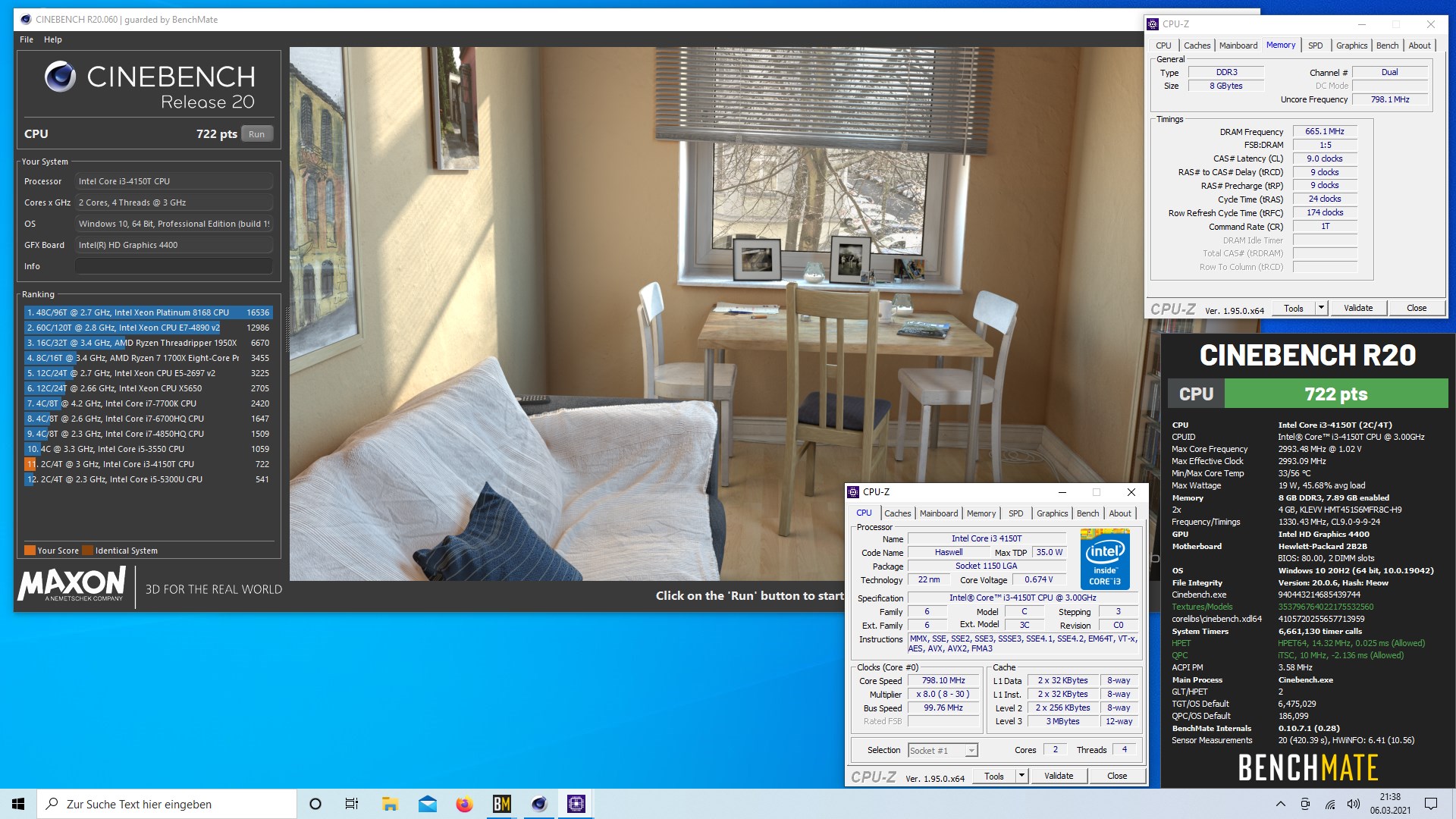Switch to Memory tab in lower CPU-Z
1456x819 pixels.
[981, 513]
